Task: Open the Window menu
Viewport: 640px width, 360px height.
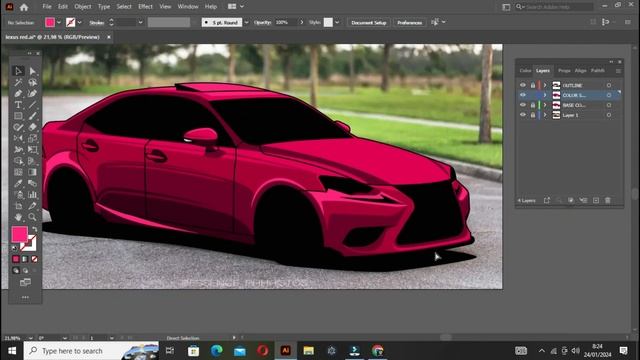Action: tap(188, 7)
